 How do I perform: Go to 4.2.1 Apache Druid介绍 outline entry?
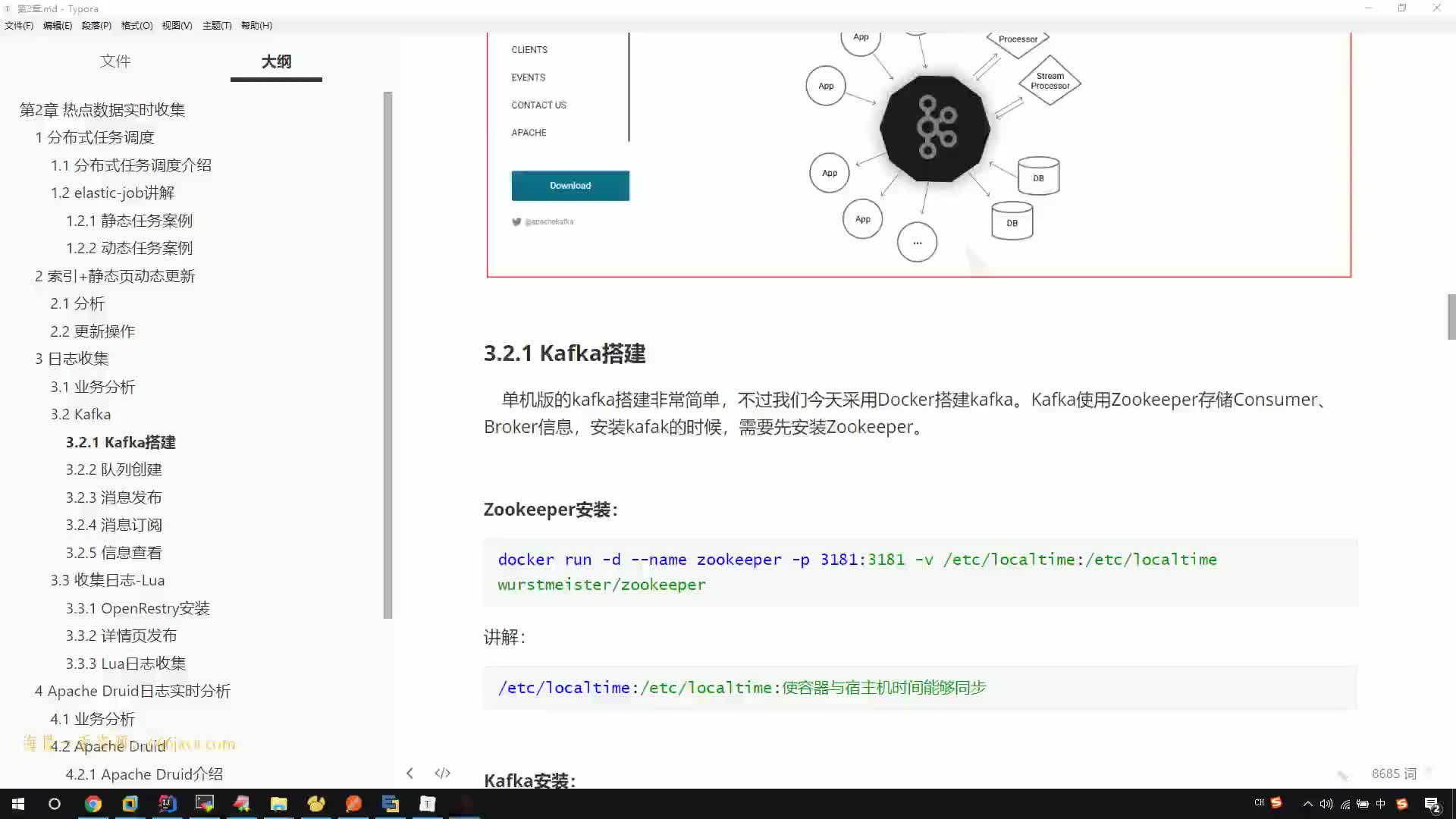click(x=144, y=774)
